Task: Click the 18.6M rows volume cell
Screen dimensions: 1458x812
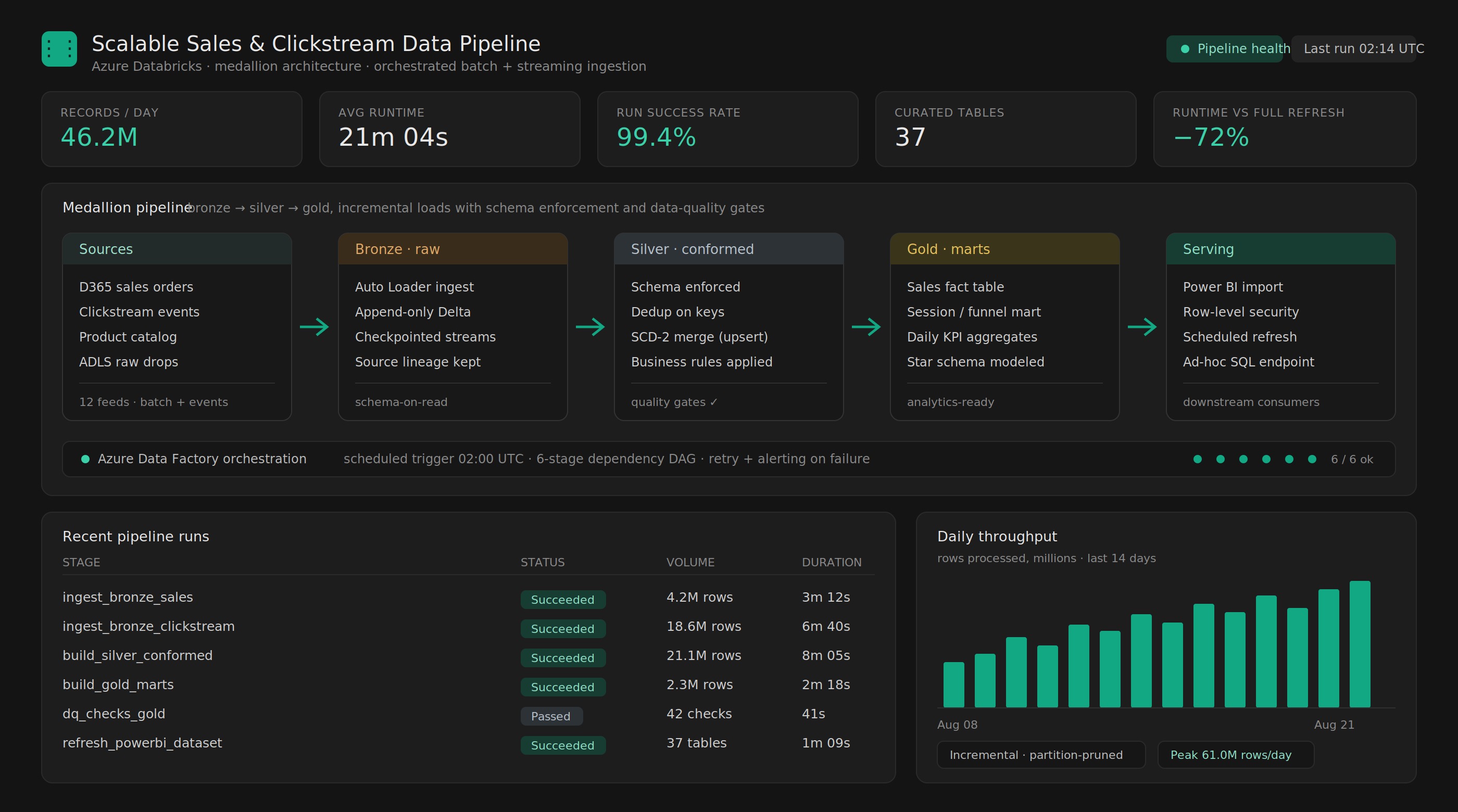Action: (x=703, y=626)
